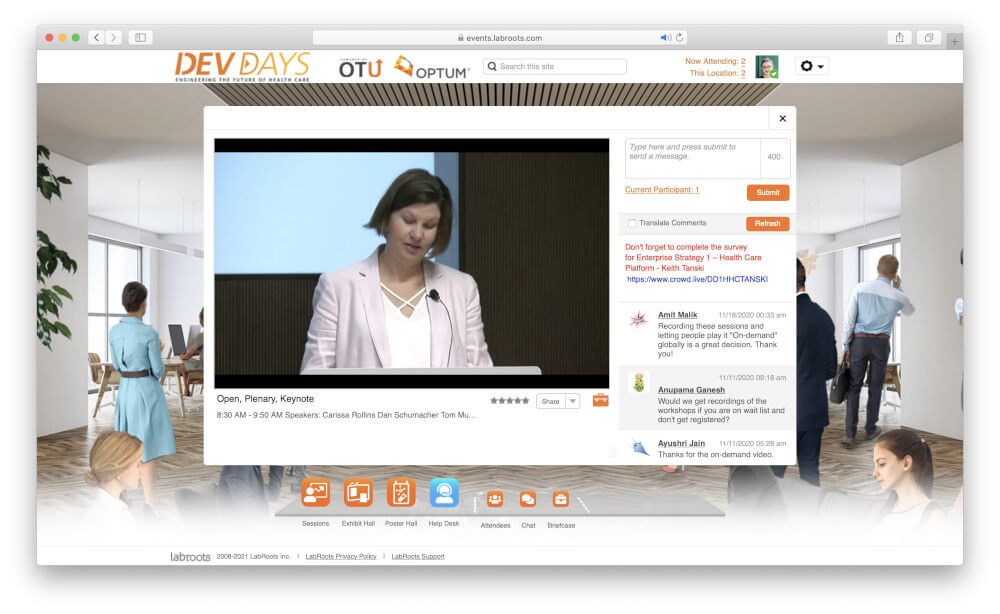
Task: Open LabRoots Privacy Policy link
Action: pyautogui.click(x=341, y=557)
